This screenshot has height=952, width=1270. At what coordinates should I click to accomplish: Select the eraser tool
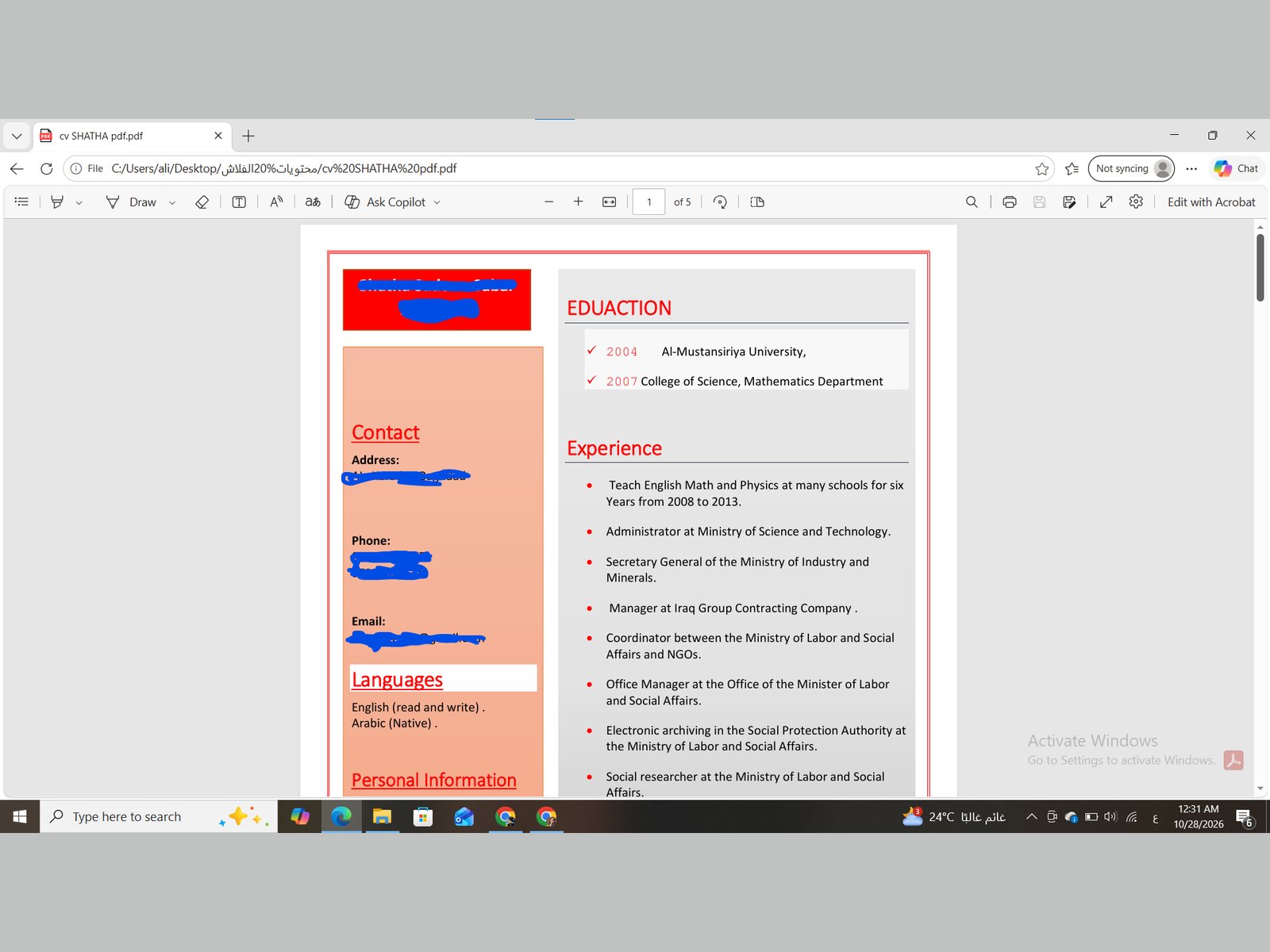[202, 202]
